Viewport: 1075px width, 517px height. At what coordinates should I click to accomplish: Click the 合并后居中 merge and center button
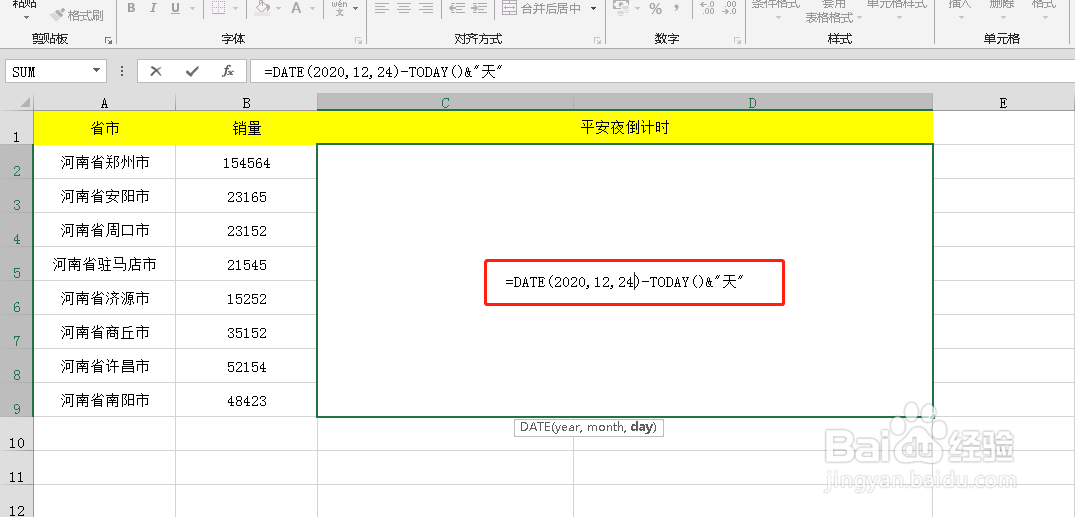pos(541,8)
